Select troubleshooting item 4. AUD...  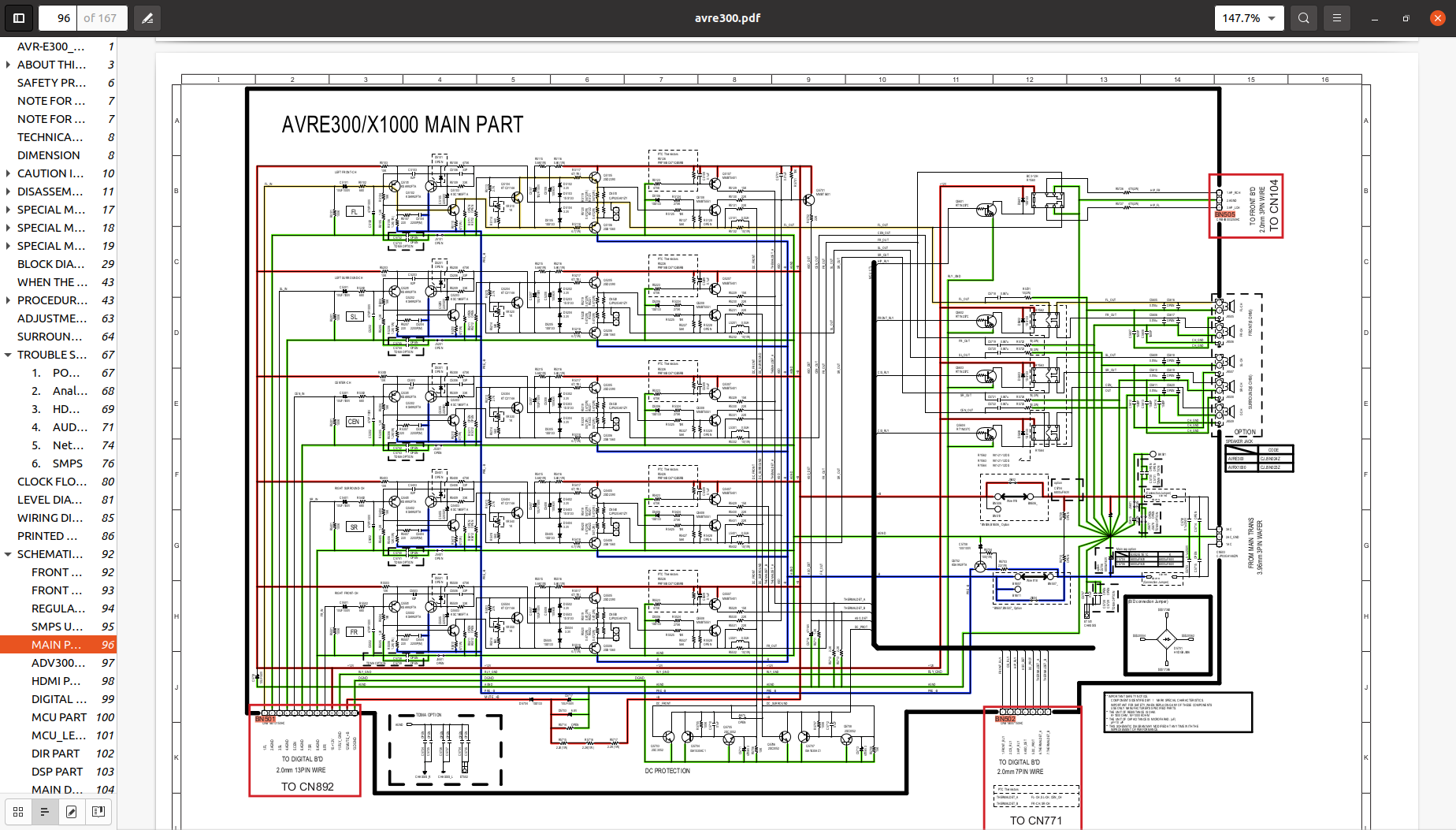[x=58, y=427]
